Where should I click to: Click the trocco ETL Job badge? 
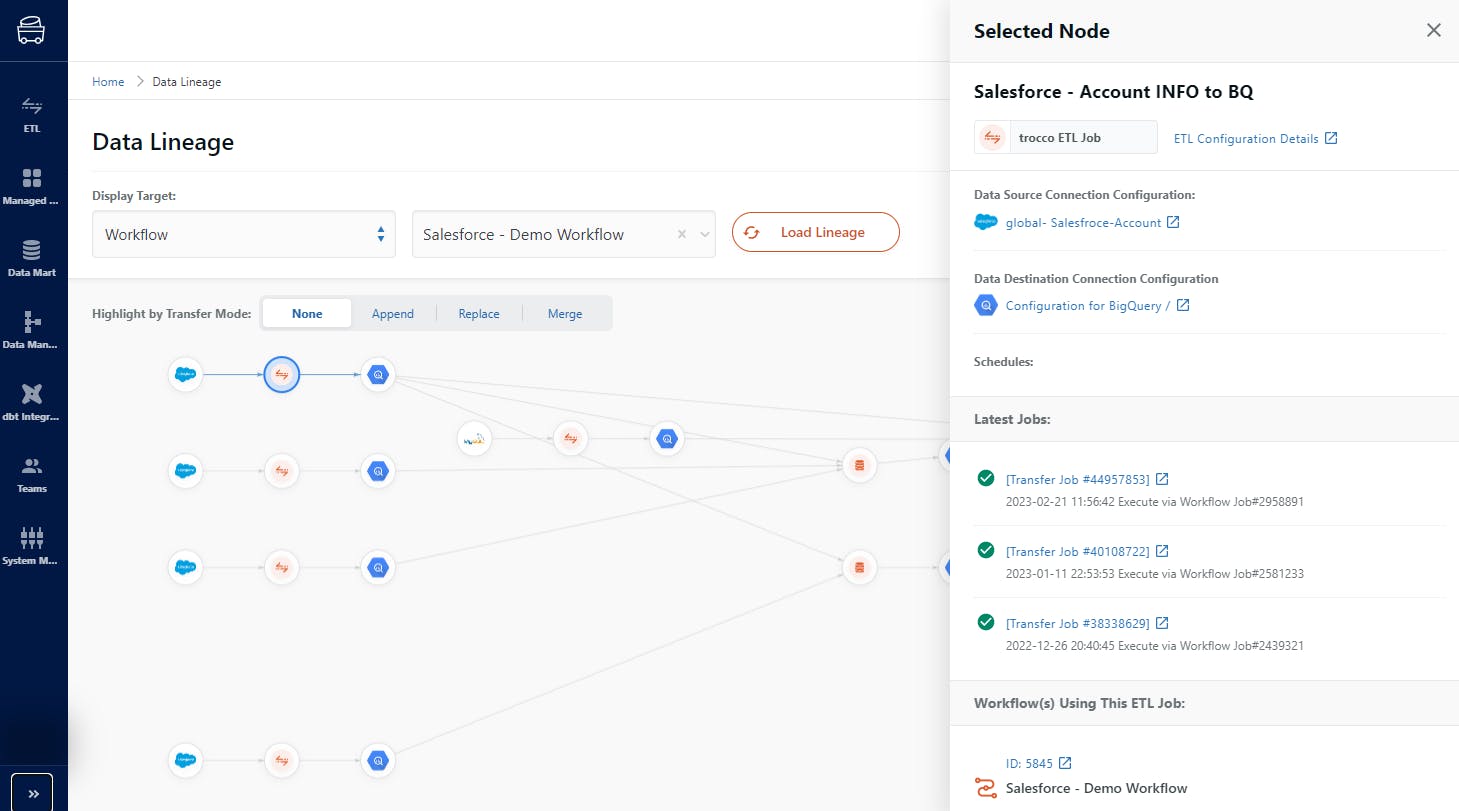point(1065,137)
